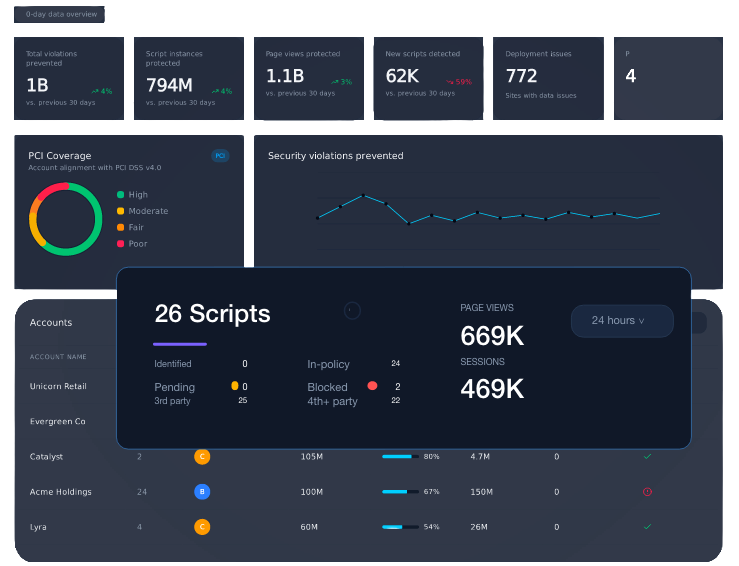This screenshot has height=566, width=739.
Task: Click Lyra's orange C grade badge
Action: click(202, 527)
